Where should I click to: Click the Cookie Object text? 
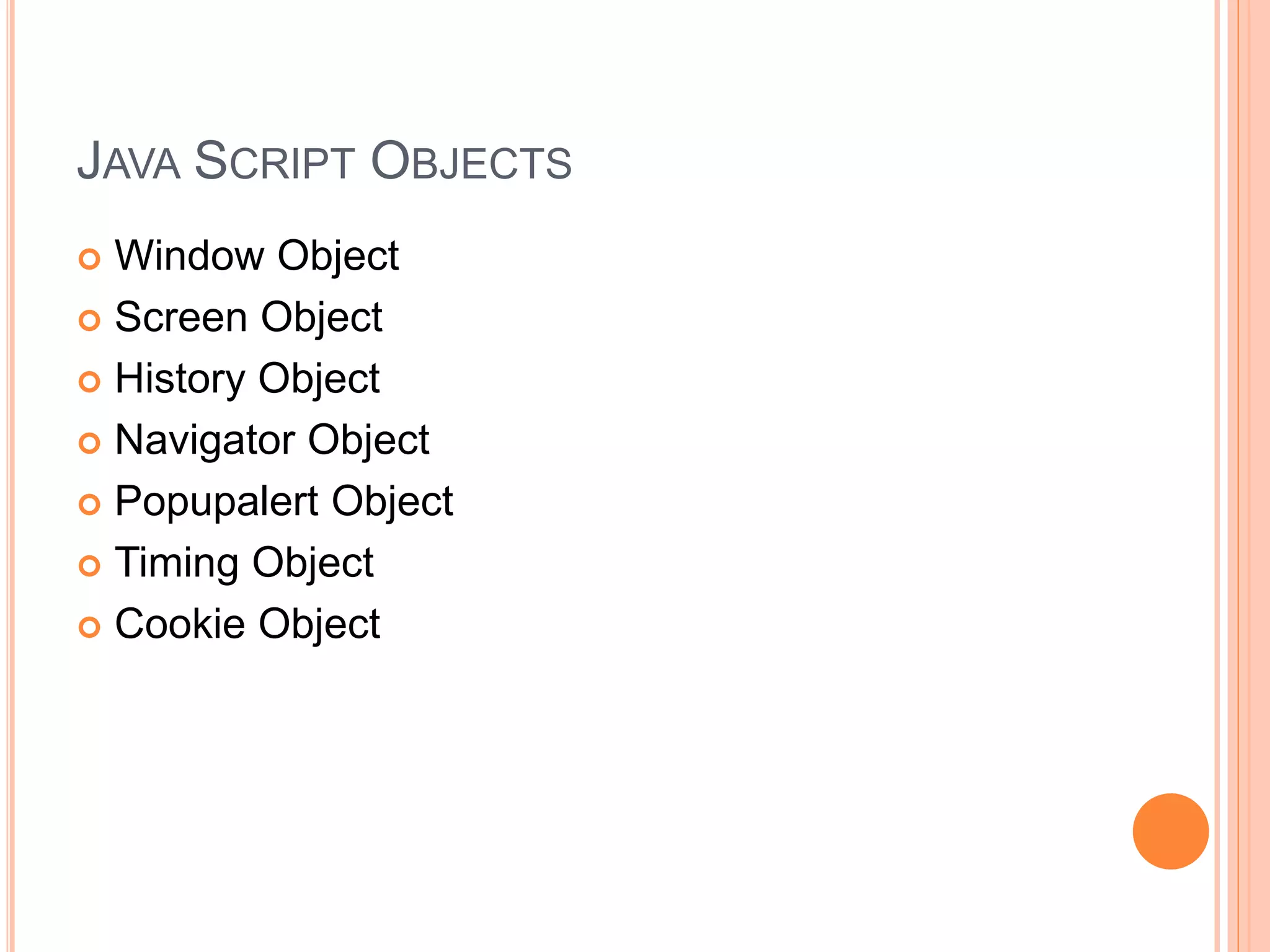pyautogui.click(x=247, y=624)
